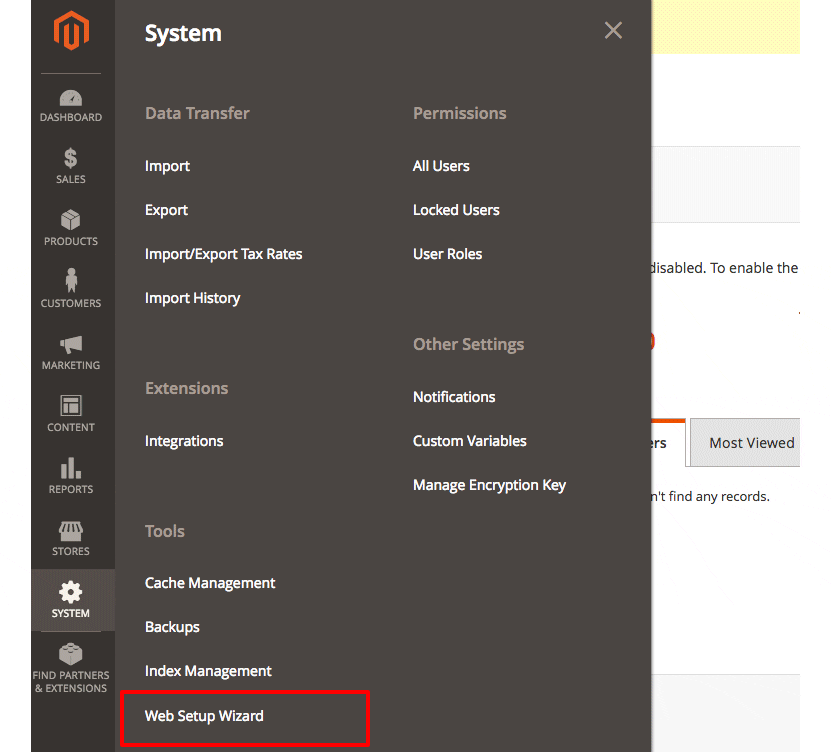
Task: Click the Magento logo icon
Action: (71, 31)
